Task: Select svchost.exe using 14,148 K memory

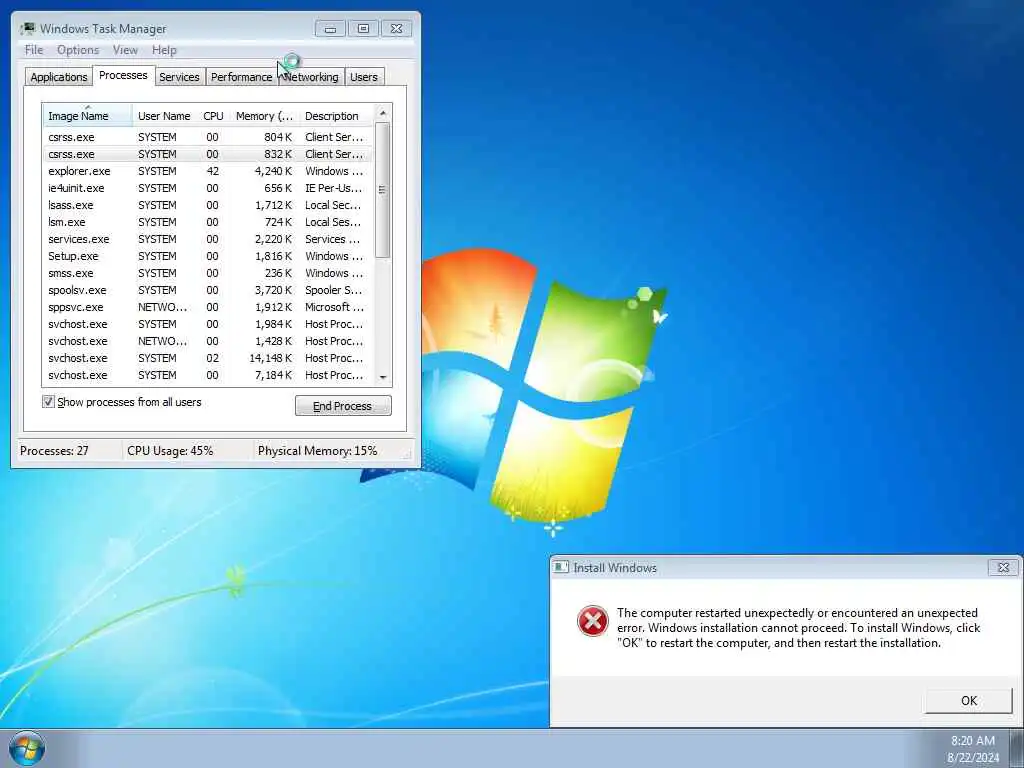Action: point(208,358)
